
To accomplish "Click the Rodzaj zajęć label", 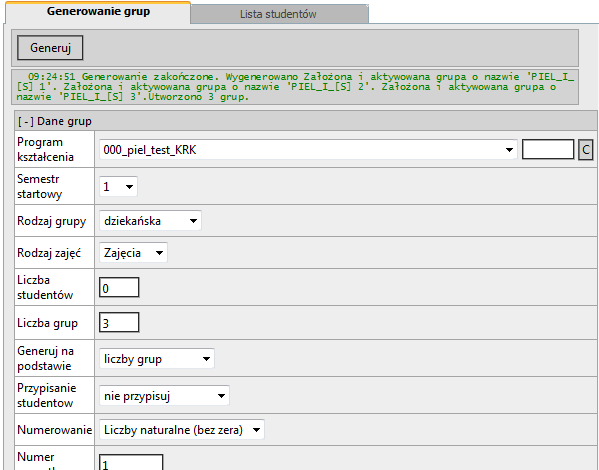I will pyautogui.click(x=49, y=253).
